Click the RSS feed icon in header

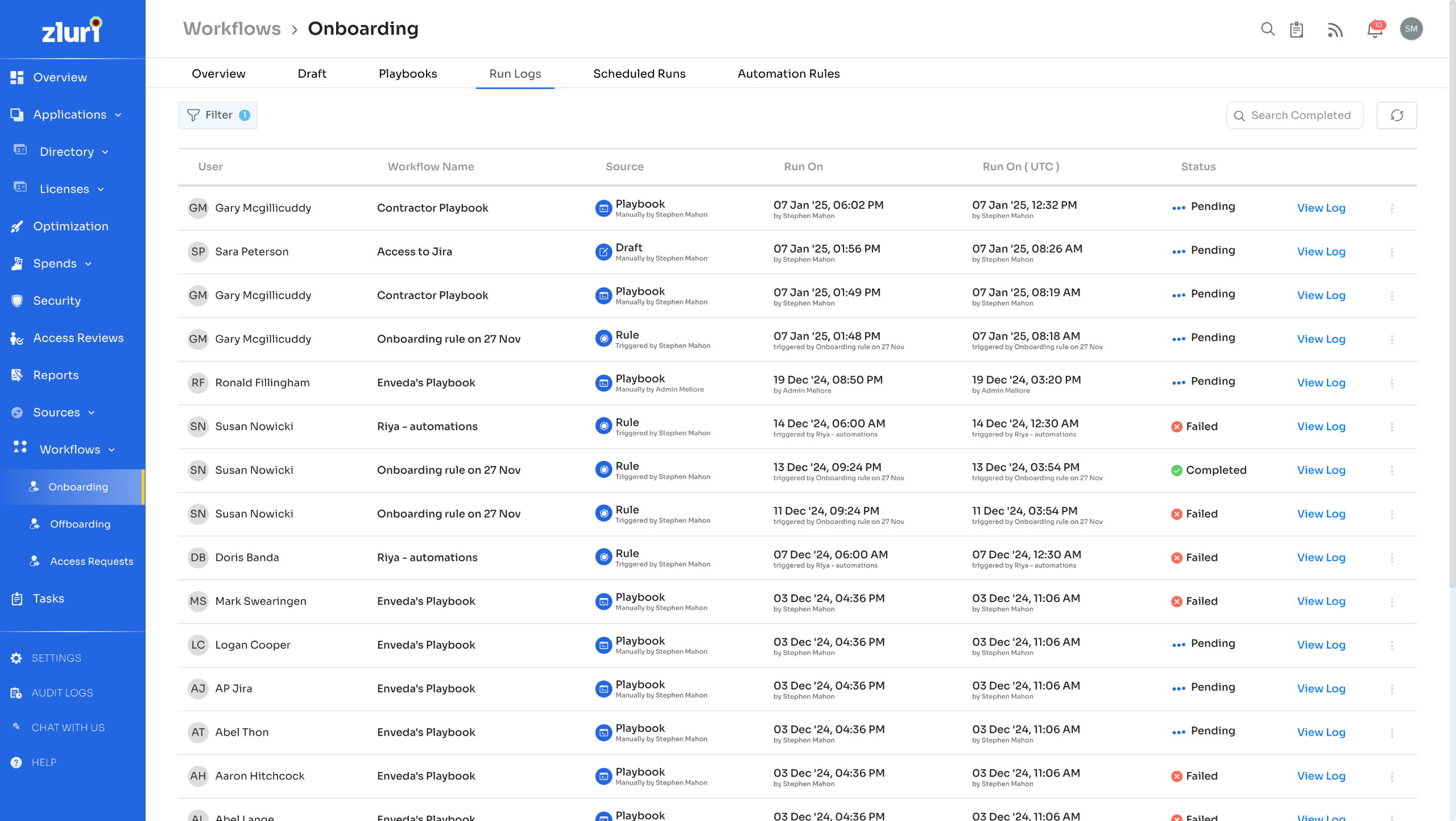tap(1335, 30)
